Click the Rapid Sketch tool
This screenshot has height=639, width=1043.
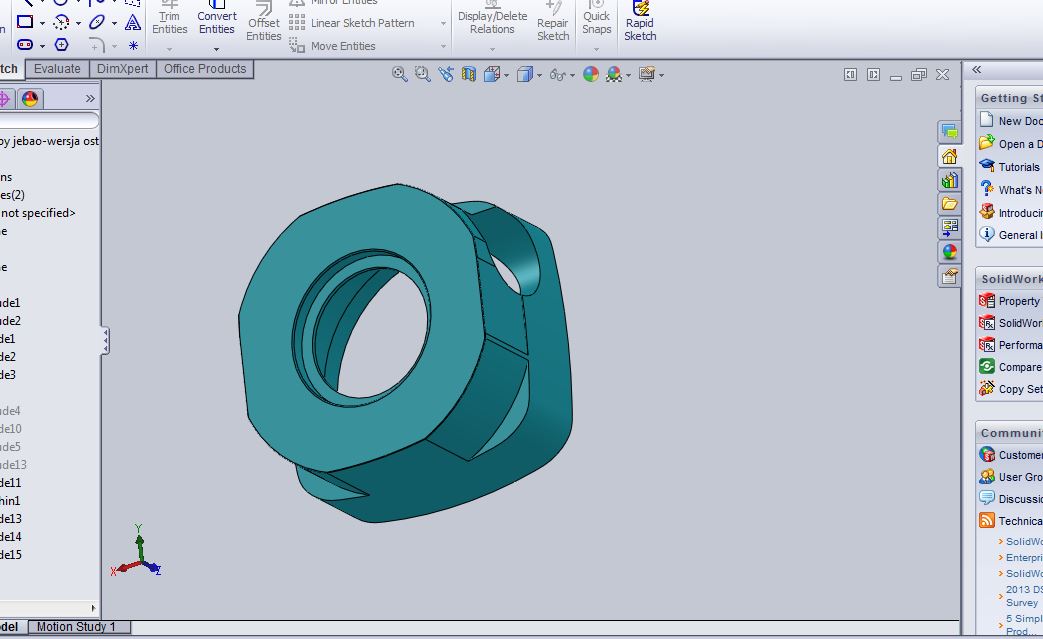pos(640,22)
